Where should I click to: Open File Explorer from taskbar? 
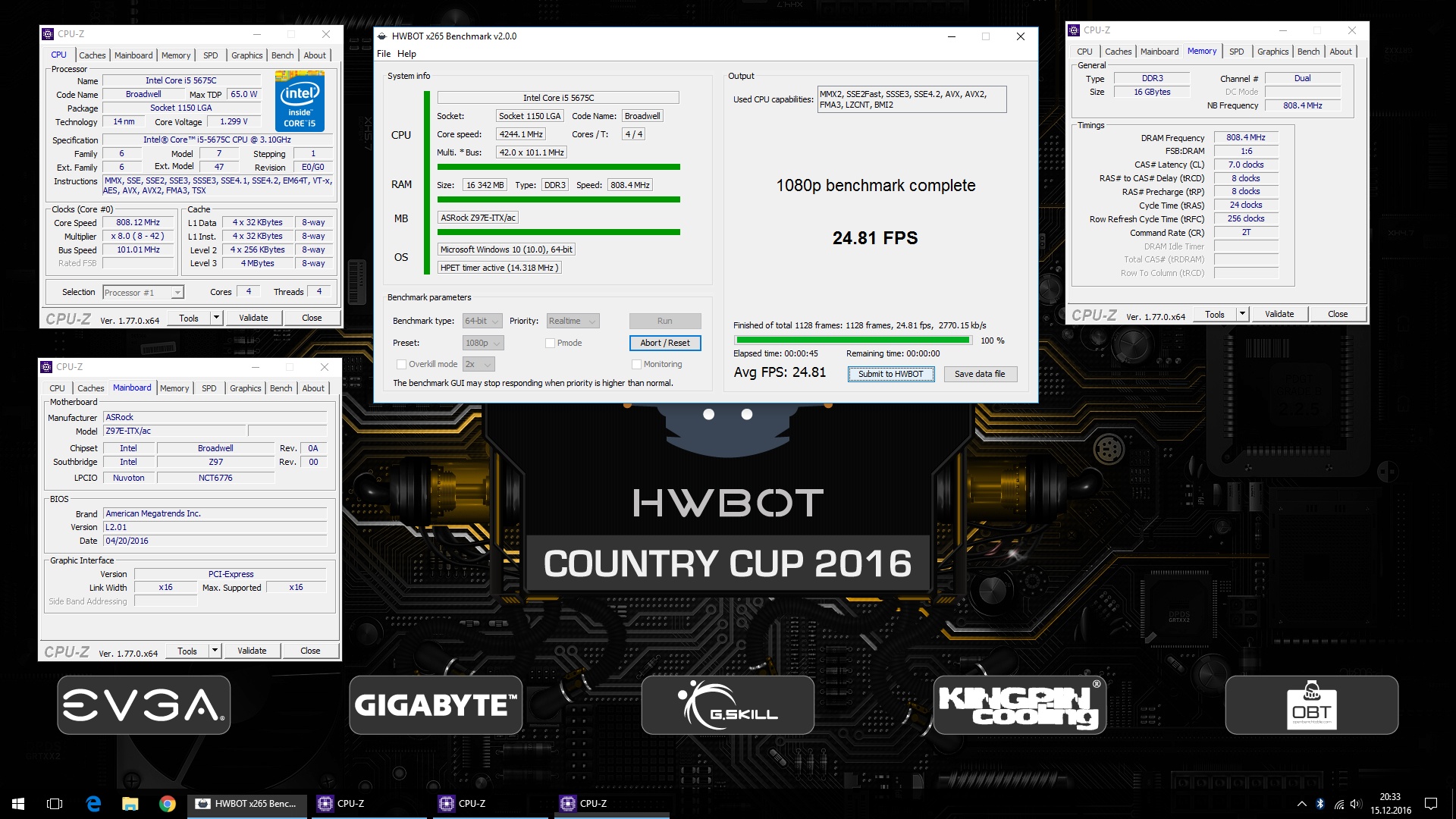130,804
